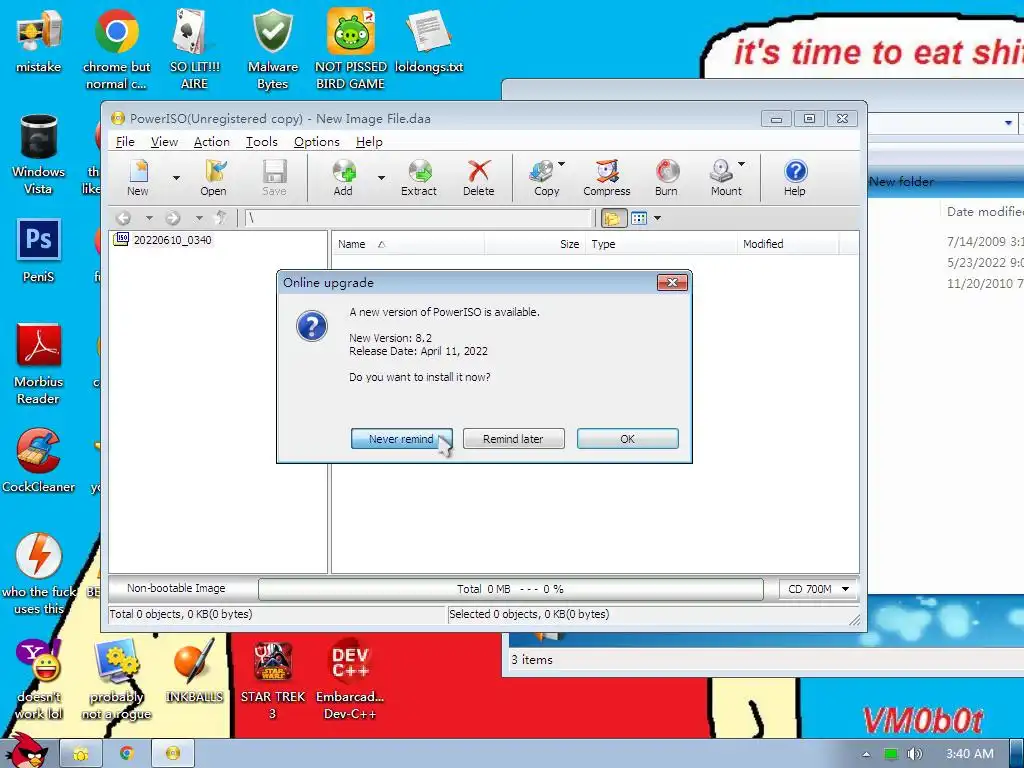Viewport: 1024px width, 768px height.
Task: Click the Extract toolbar icon
Action: 419,177
